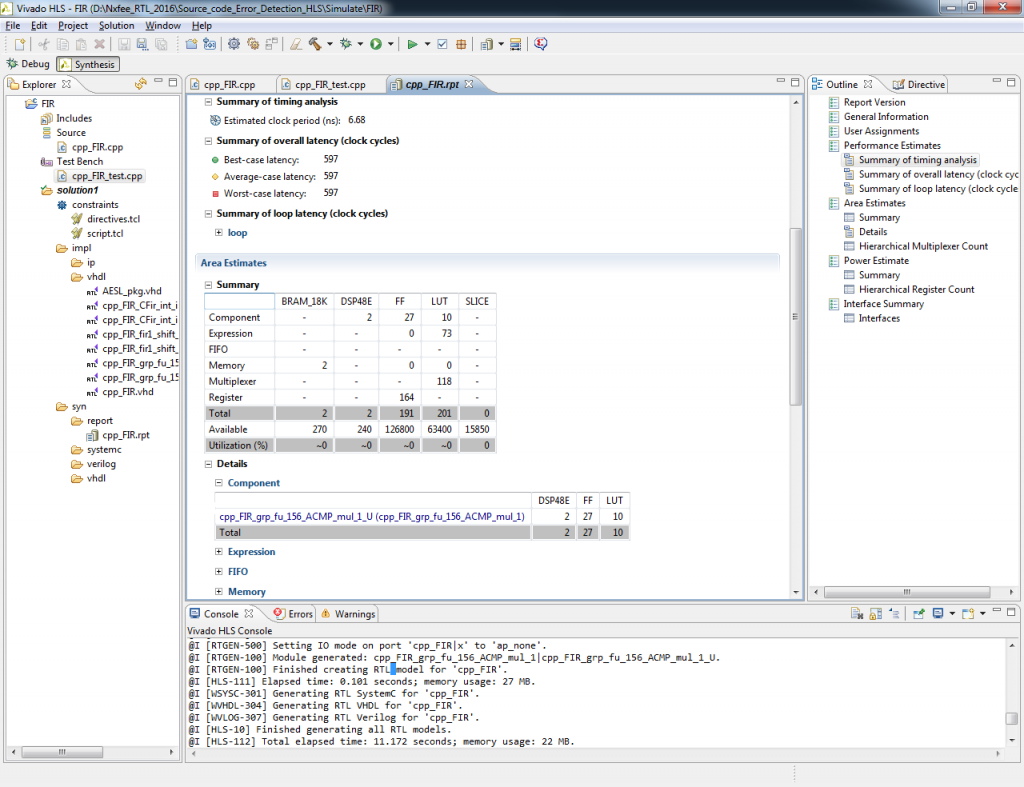Click the Clear Console icon
The height and width of the screenshot is (787, 1024).
click(x=857, y=613)
